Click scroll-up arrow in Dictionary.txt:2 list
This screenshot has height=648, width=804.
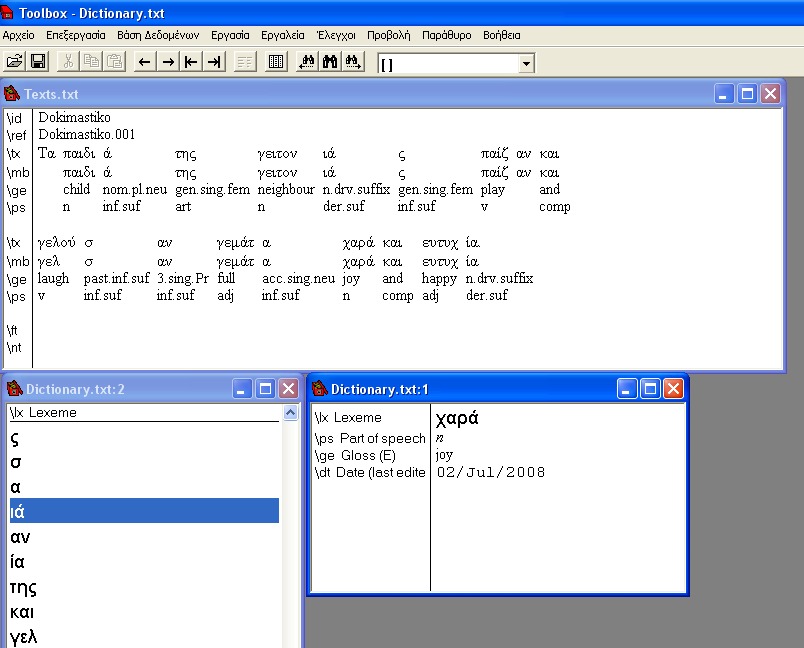point(290,413)
